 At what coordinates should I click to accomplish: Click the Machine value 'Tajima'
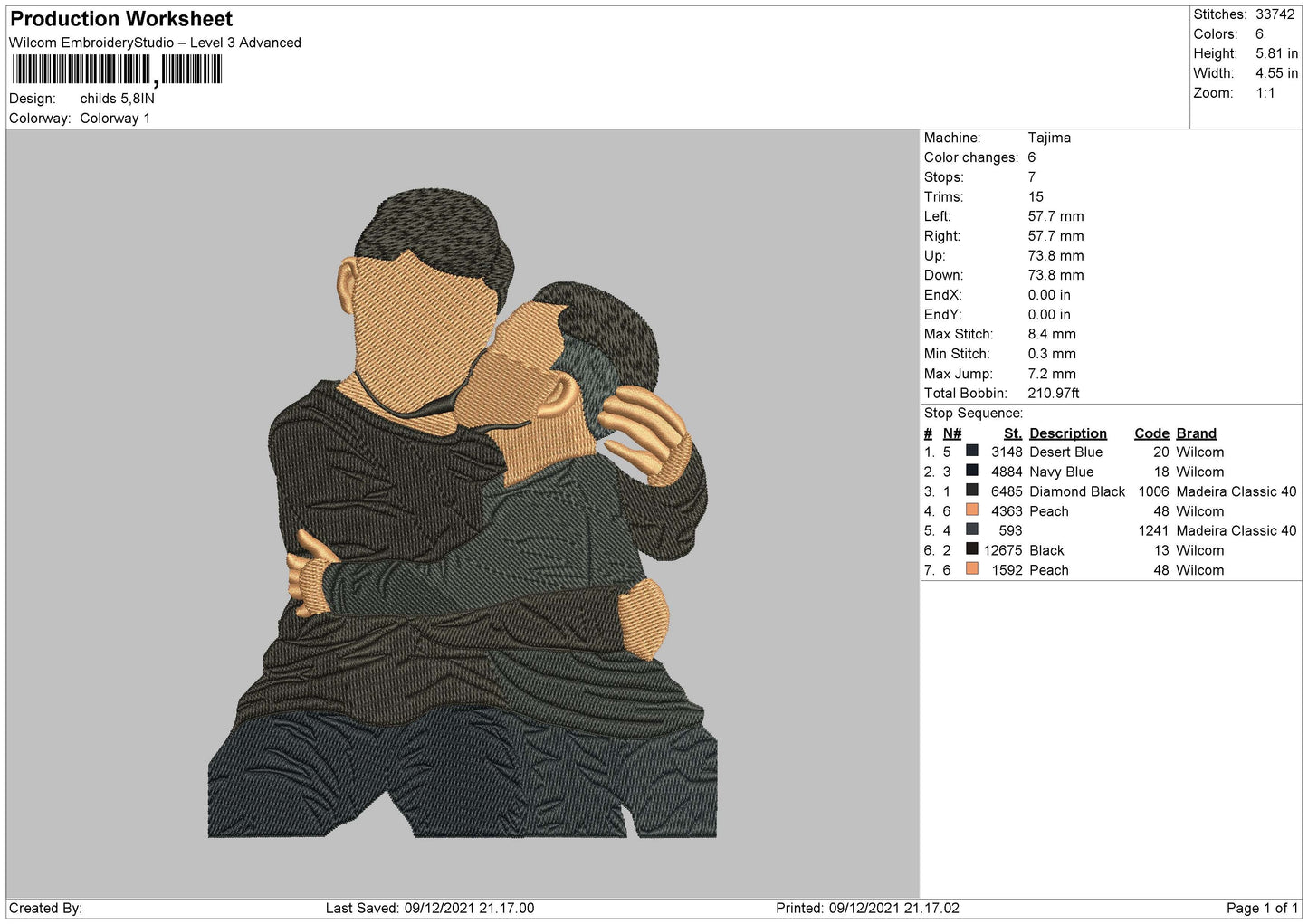(x=1049, y=138)
